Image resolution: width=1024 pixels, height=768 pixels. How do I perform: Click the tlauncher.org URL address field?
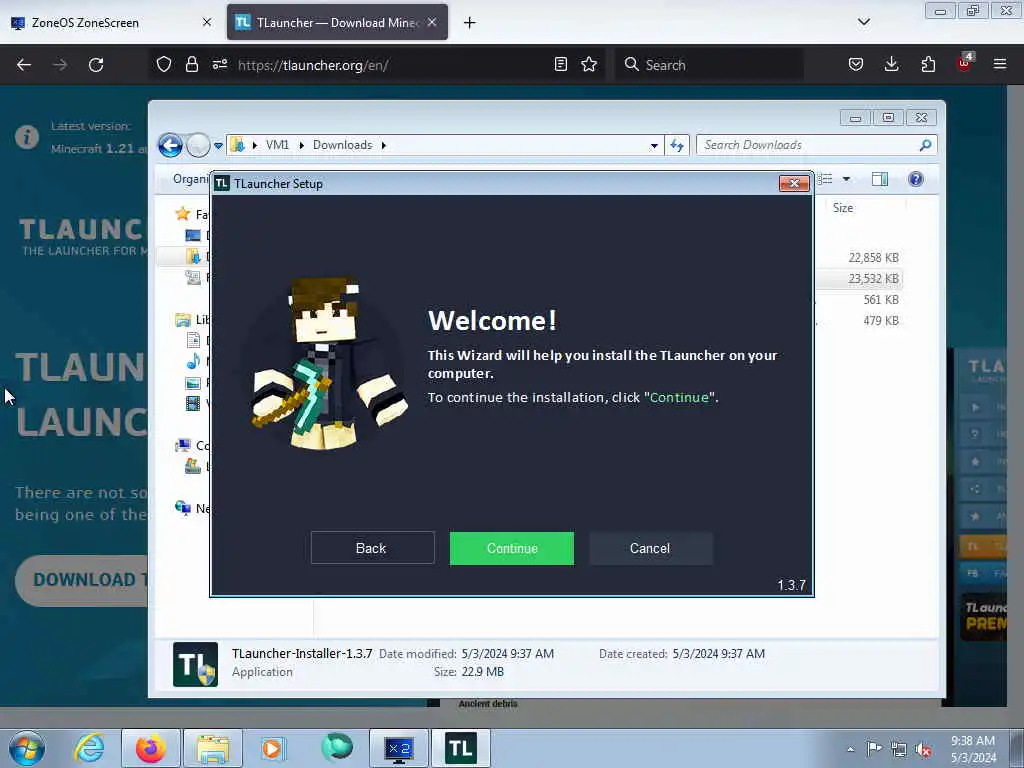(392, 65)
